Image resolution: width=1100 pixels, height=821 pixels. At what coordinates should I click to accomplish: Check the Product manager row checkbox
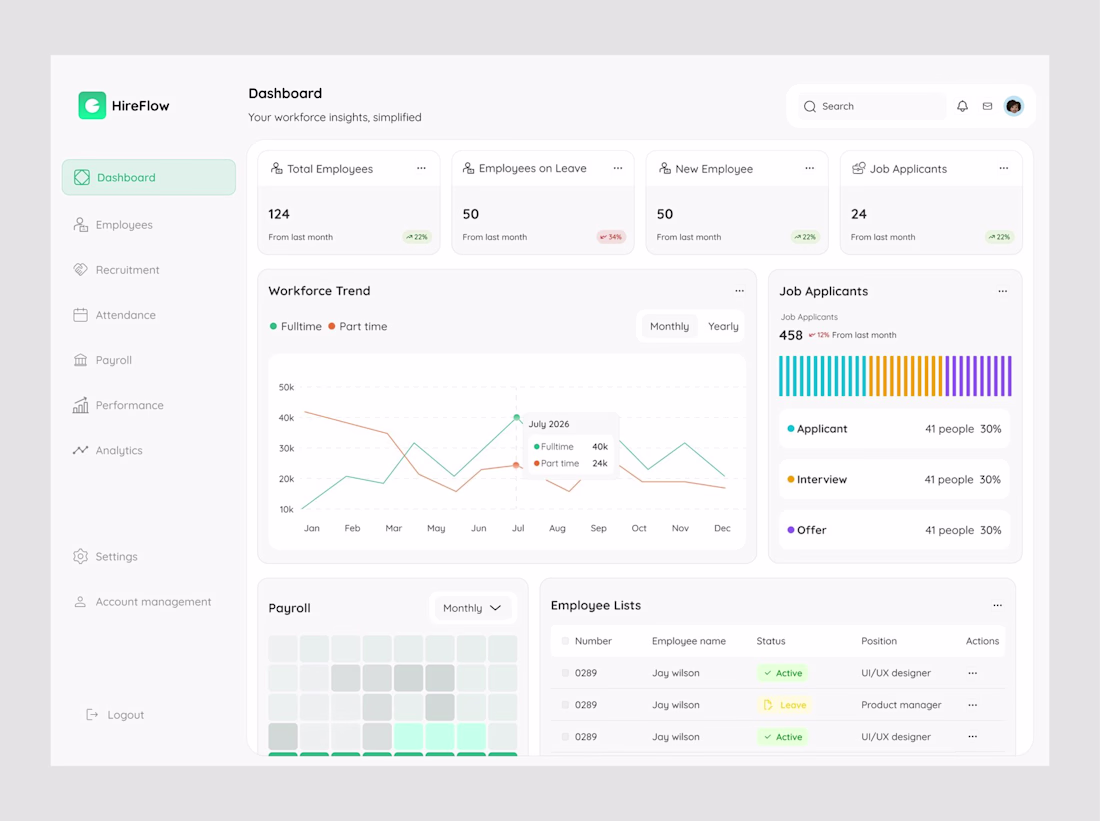(x=565, y=705)
